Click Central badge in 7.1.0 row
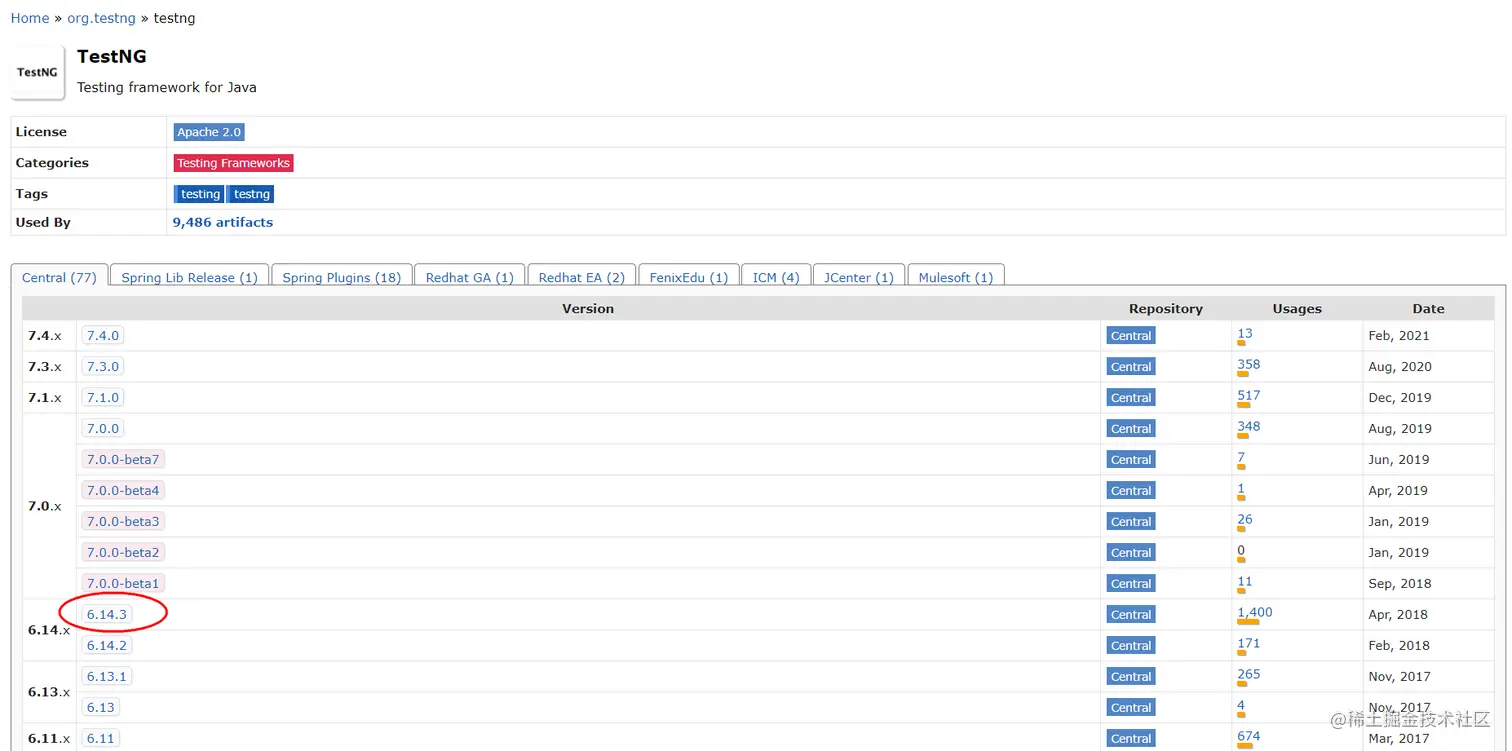The height and width of the screenshot is (751, 1512). click(x=1131, y=398)
